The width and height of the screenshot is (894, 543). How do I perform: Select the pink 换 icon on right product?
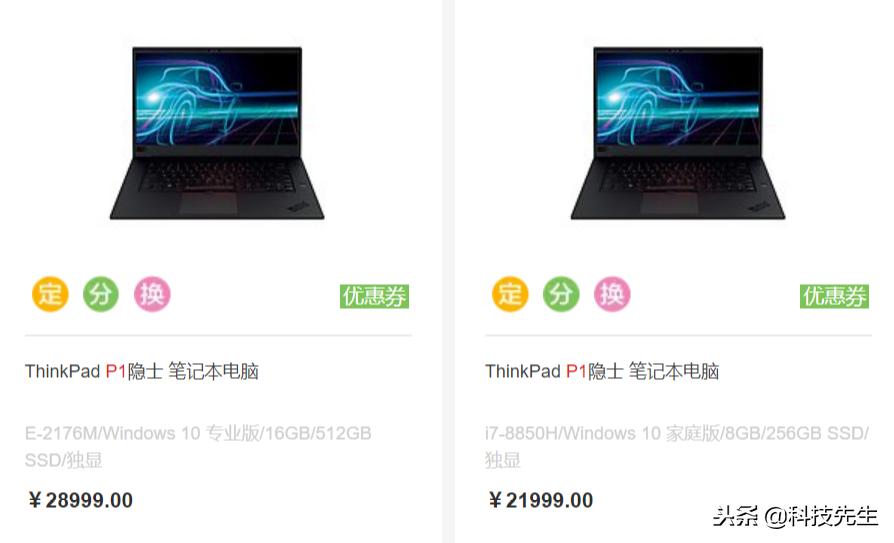pos(612,294)
